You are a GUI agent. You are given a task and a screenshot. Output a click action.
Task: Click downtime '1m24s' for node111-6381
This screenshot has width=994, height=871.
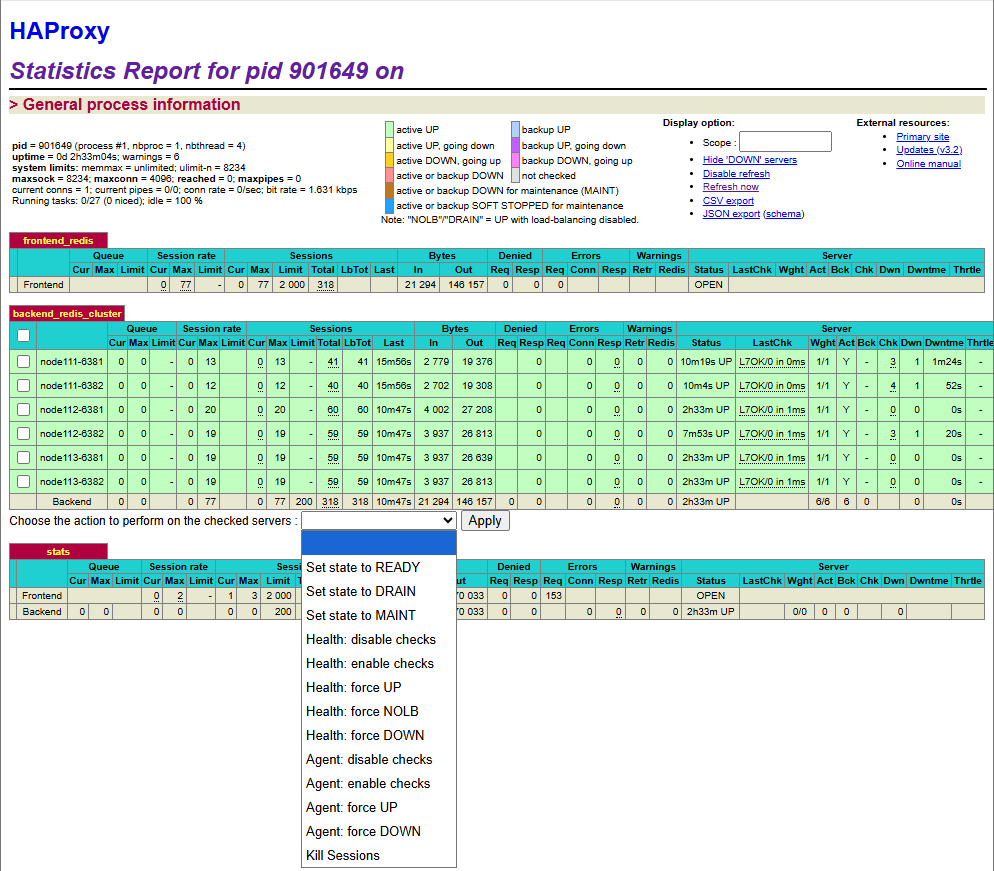click(947, 361)
